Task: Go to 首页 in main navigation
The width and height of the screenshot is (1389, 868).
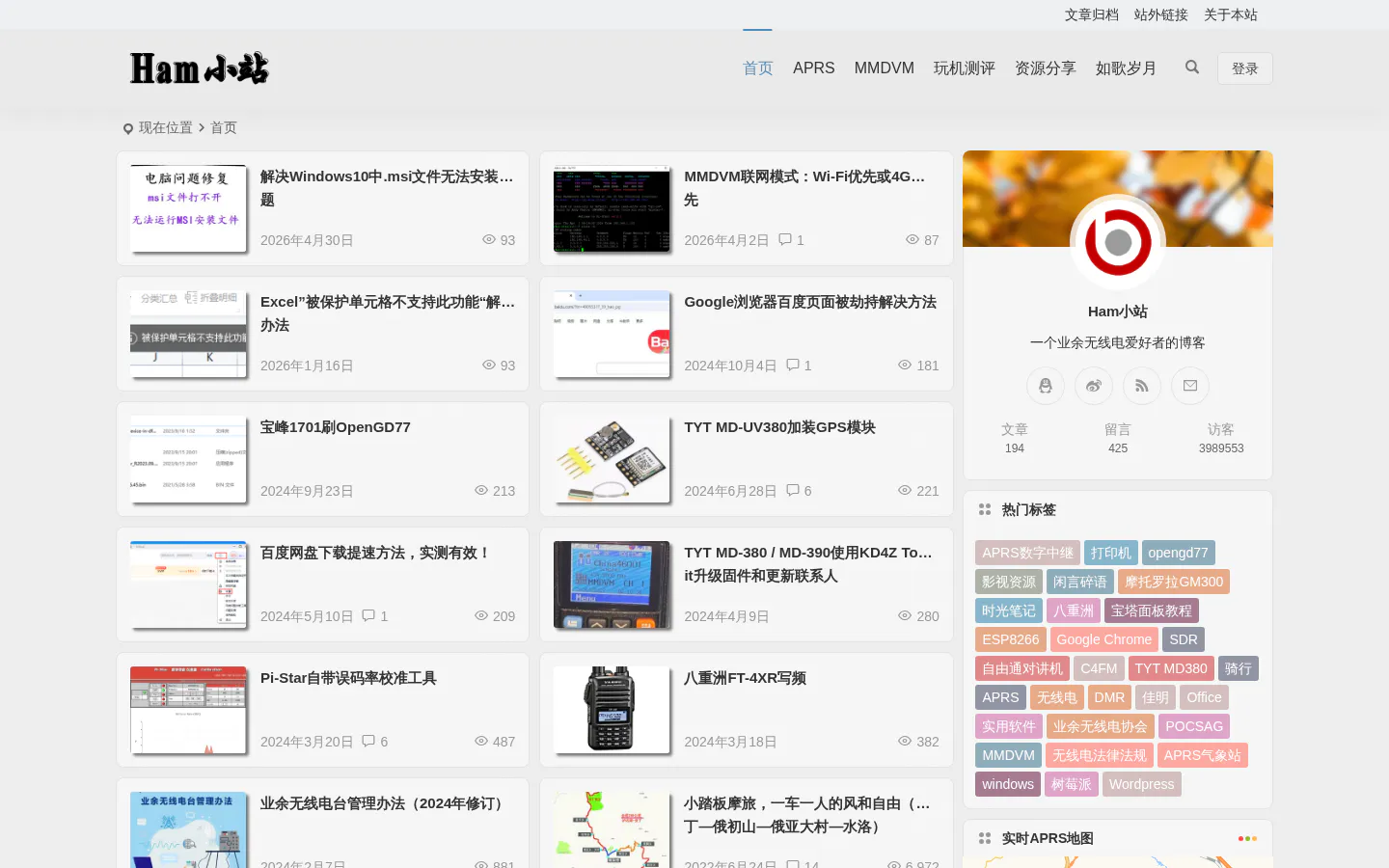Action: pos(758,68)
